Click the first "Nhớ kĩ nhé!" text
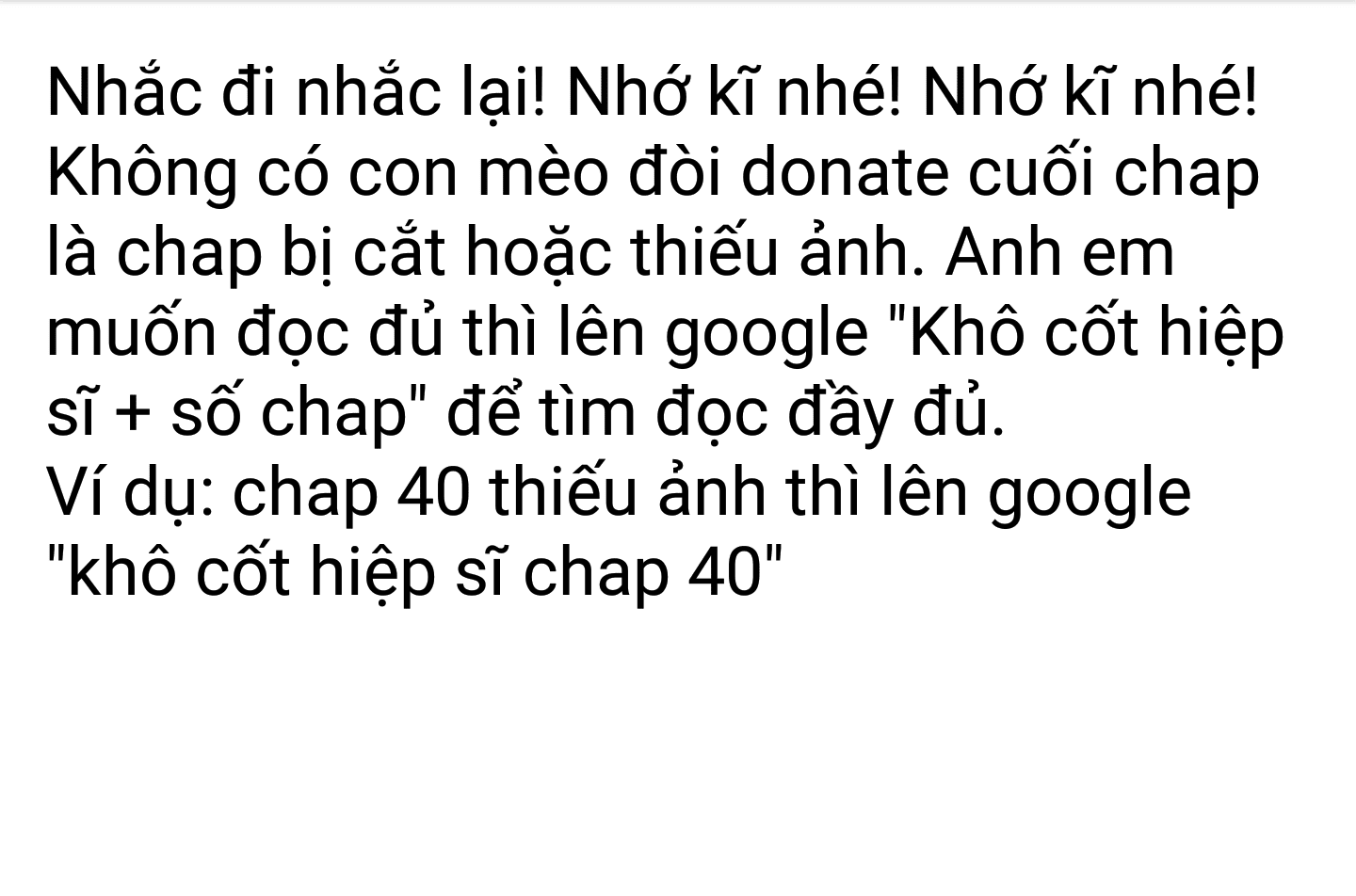This screenshot has width=1356, height=896. click(x=733, y=95)
